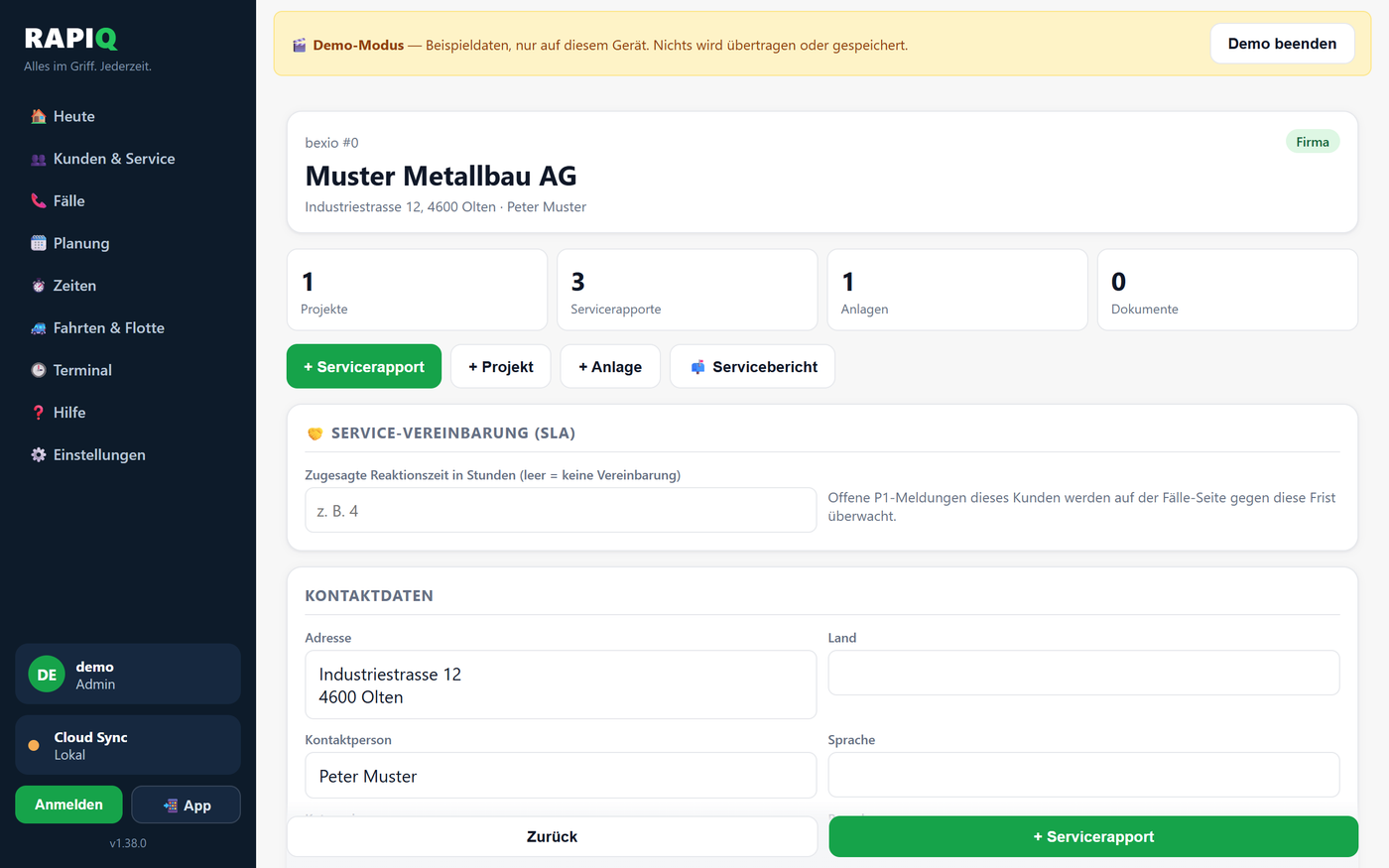
Task: Click the phone icon next to Fälle
Action: (x=39, y=201)
